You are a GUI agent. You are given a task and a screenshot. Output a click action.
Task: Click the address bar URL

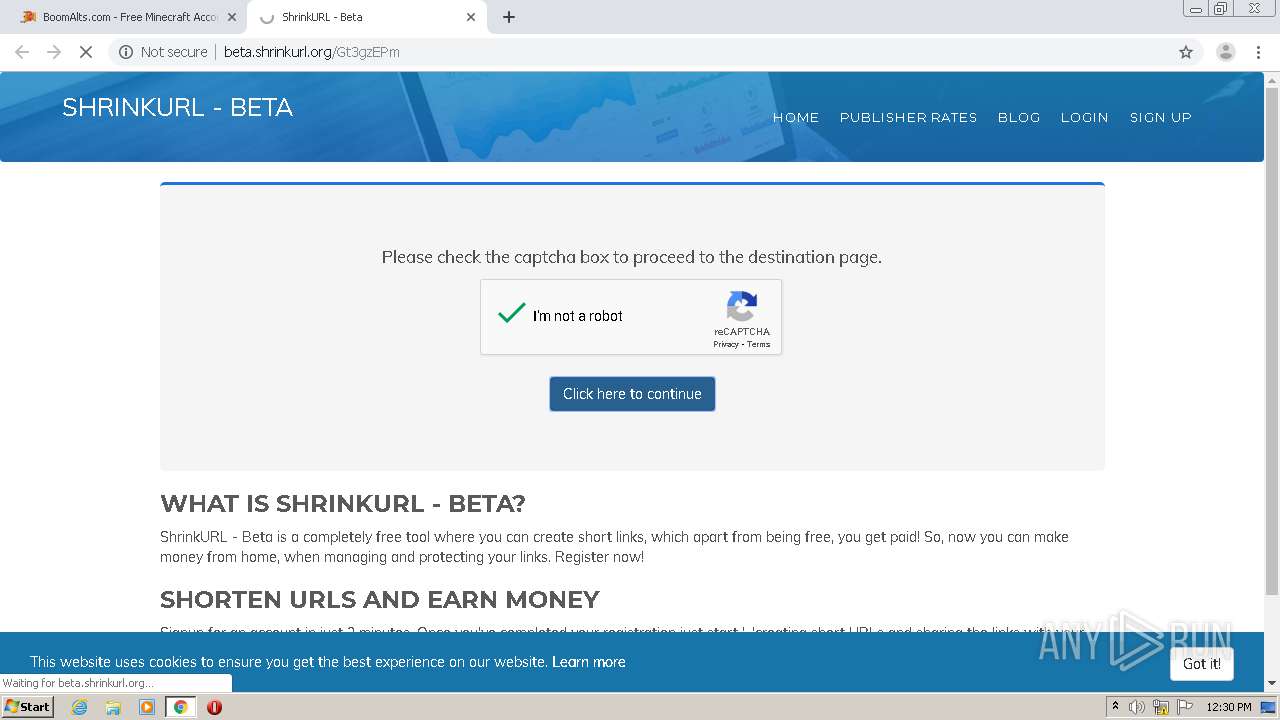point(312,52)
